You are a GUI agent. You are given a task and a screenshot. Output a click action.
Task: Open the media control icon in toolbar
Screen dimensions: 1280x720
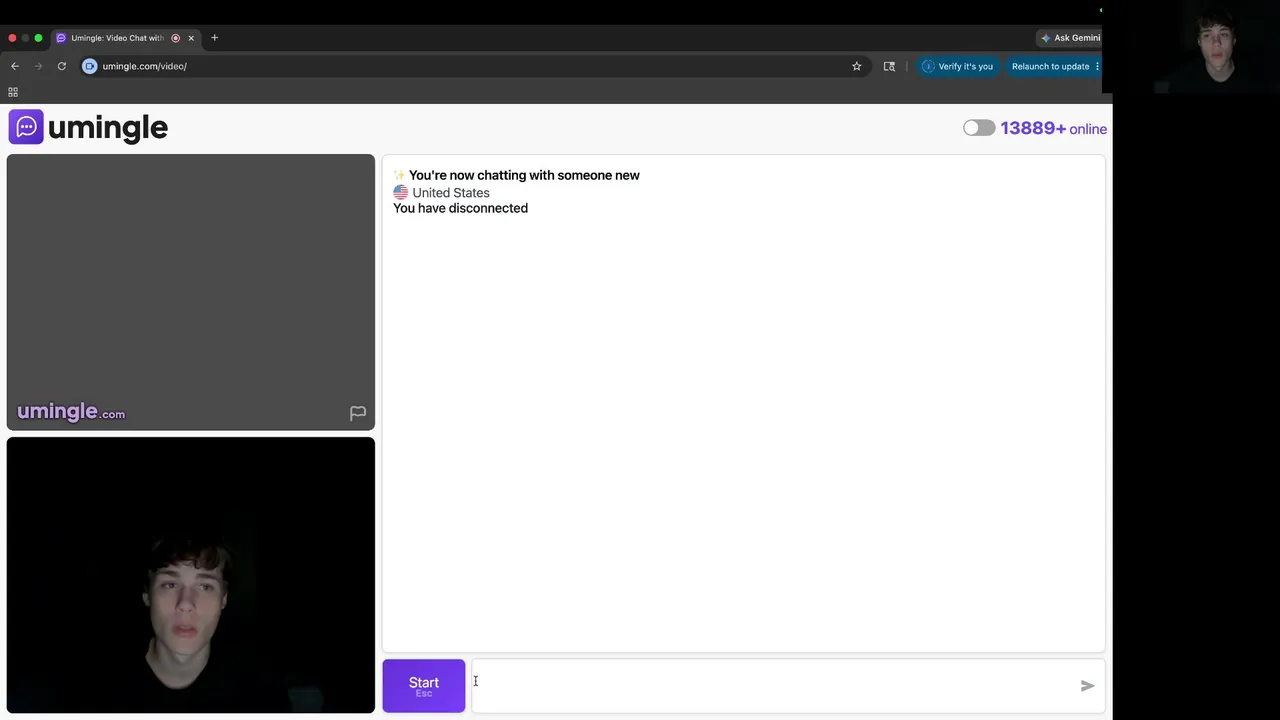pos(889,66)
